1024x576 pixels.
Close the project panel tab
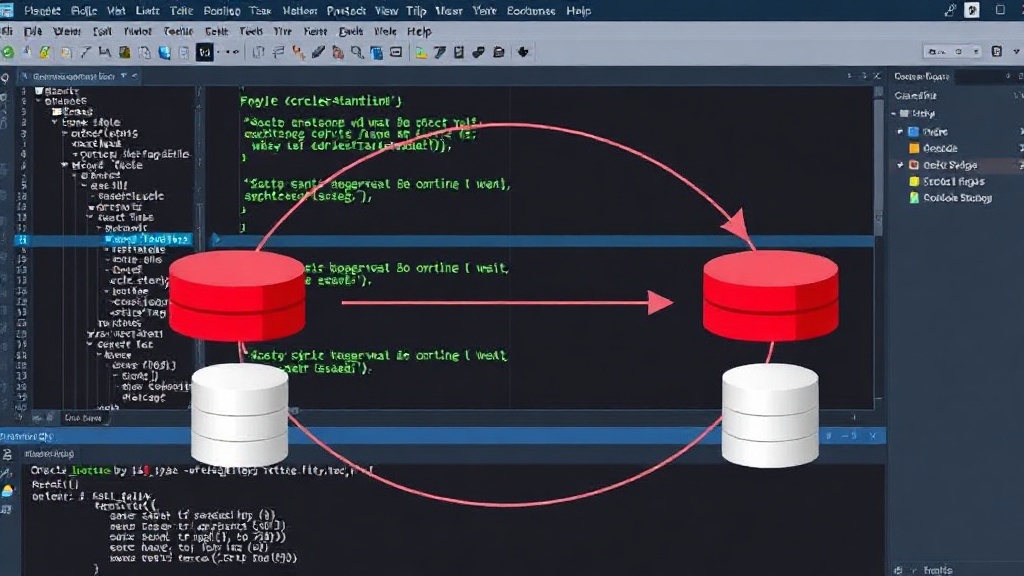tap(135, 76)
